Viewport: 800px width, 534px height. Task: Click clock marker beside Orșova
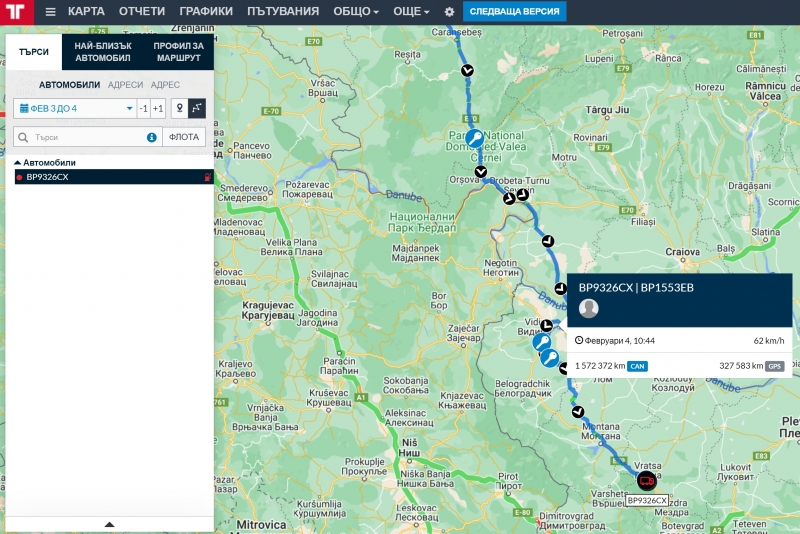coord(481,172)
